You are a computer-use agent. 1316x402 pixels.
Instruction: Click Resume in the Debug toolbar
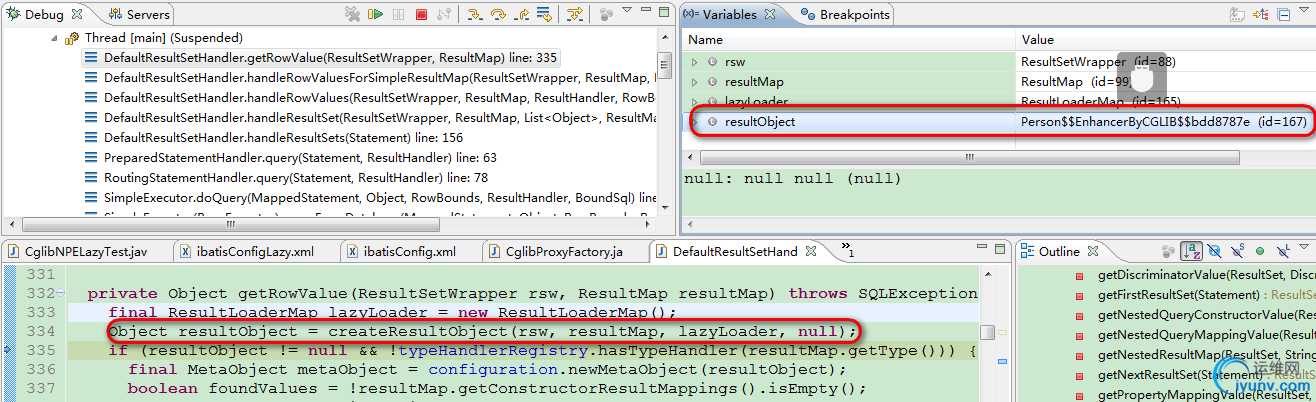[375, 14]
